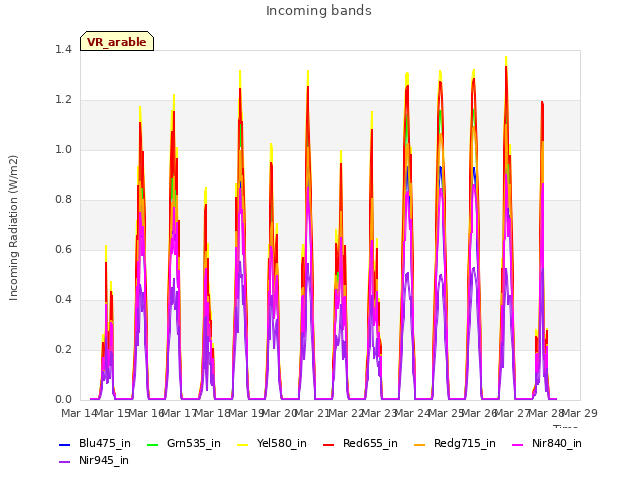Click the Mar 14 x-axis tick label
640x480 pixels.
pos(79,413)
